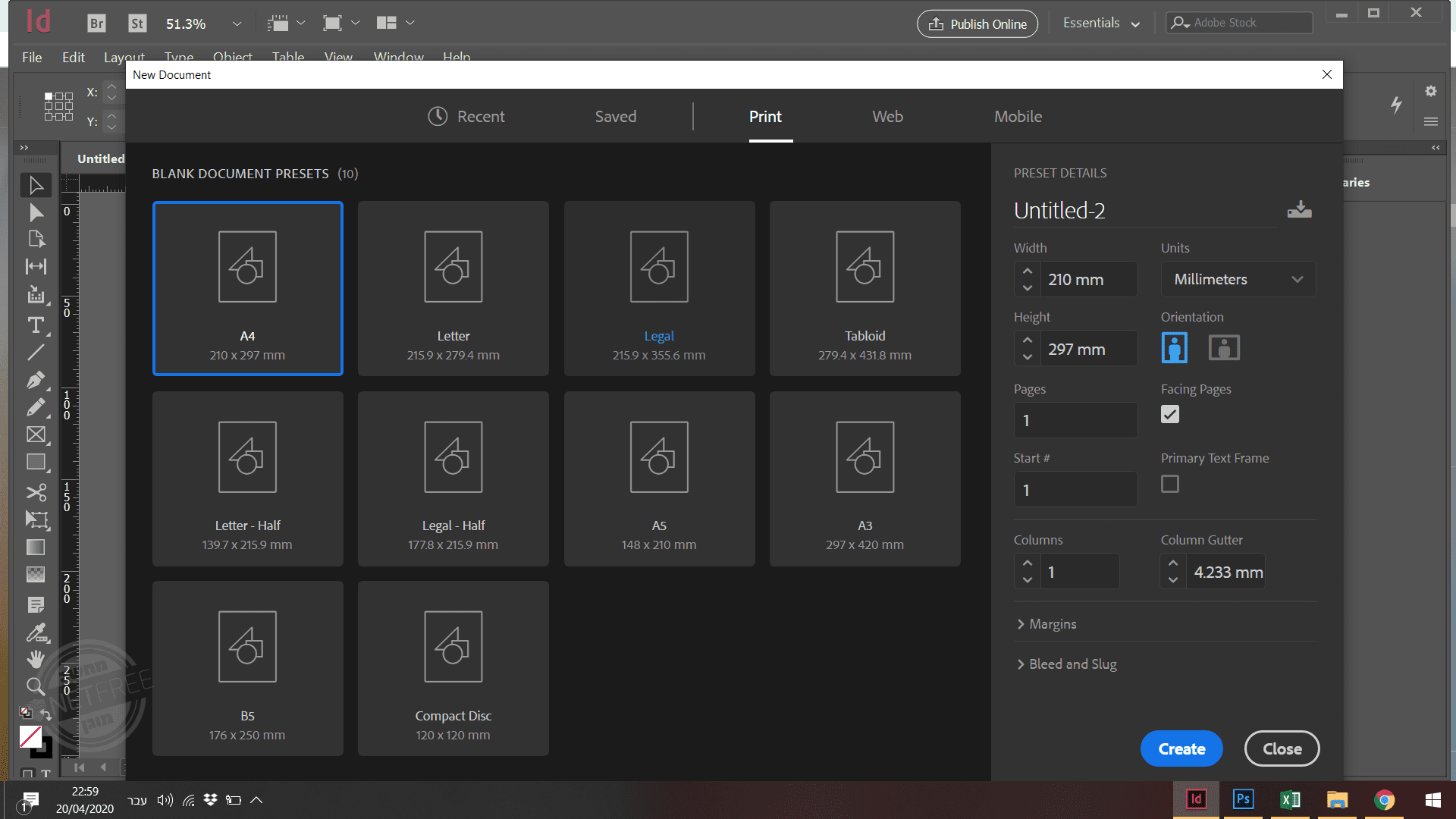The width and height of the screenshot is (1456, 819).
Task: Select the Pen tool
Action: 35,380
